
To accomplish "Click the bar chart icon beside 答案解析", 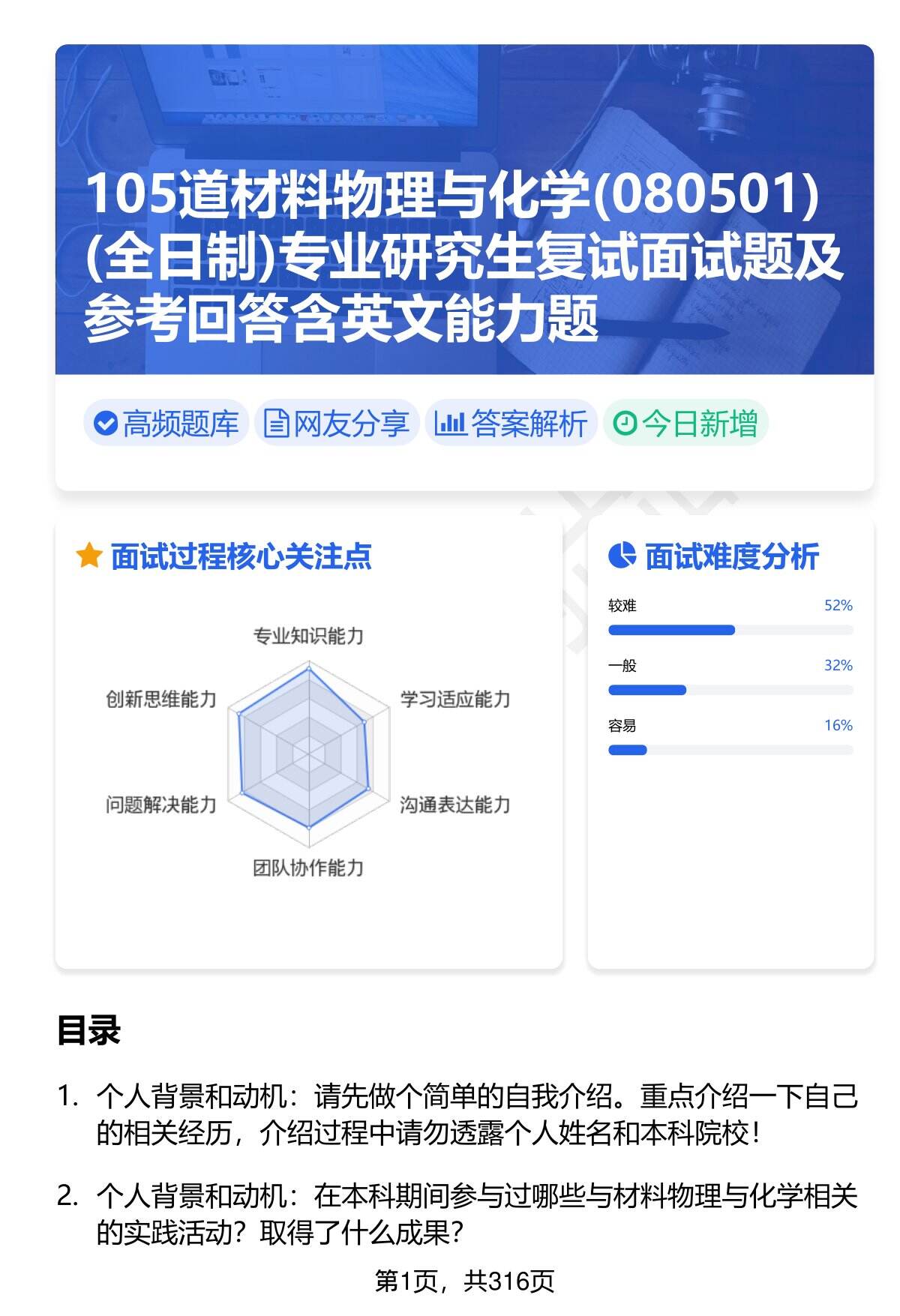I will (450, 424).
